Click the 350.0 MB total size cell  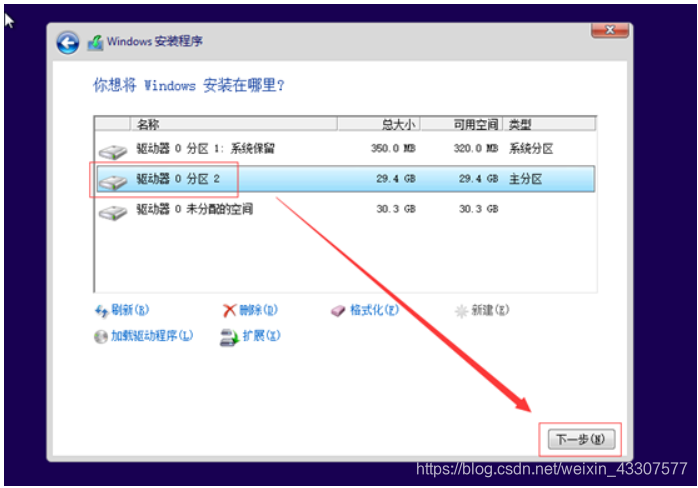click(x=393, y=148)
